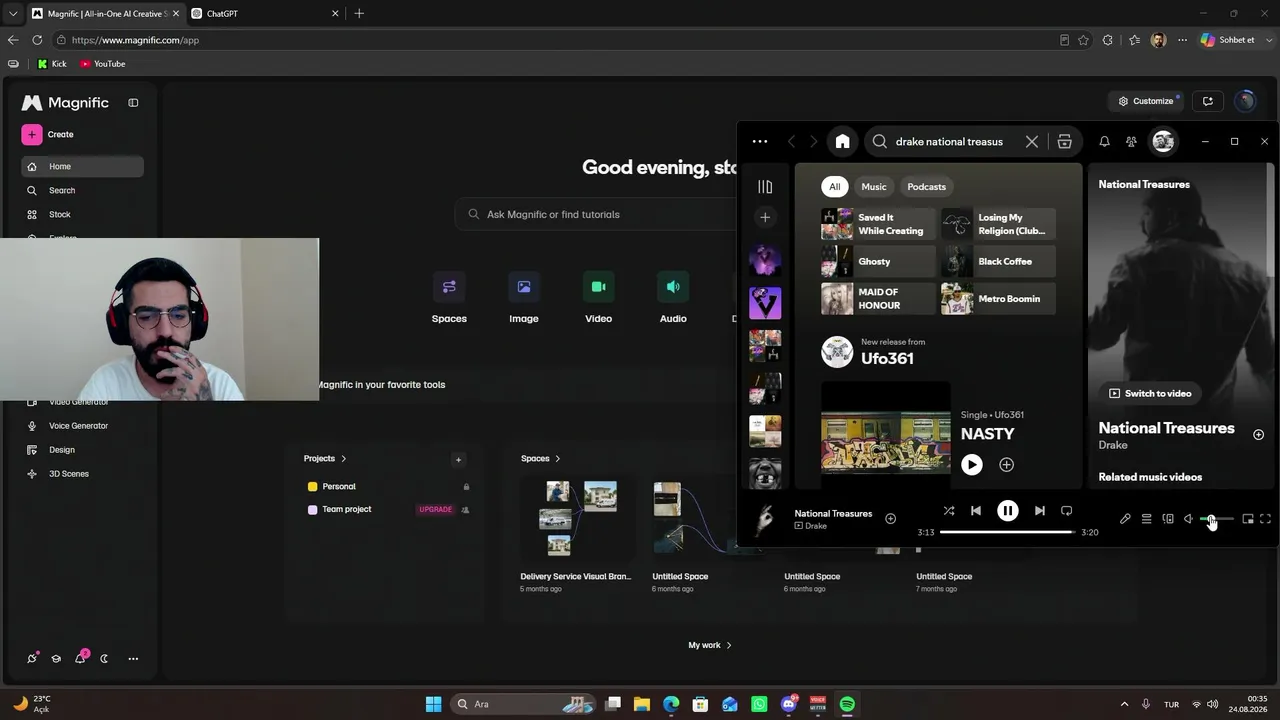Open Metro Boomin shortcut tile

(x=998, y=299)
